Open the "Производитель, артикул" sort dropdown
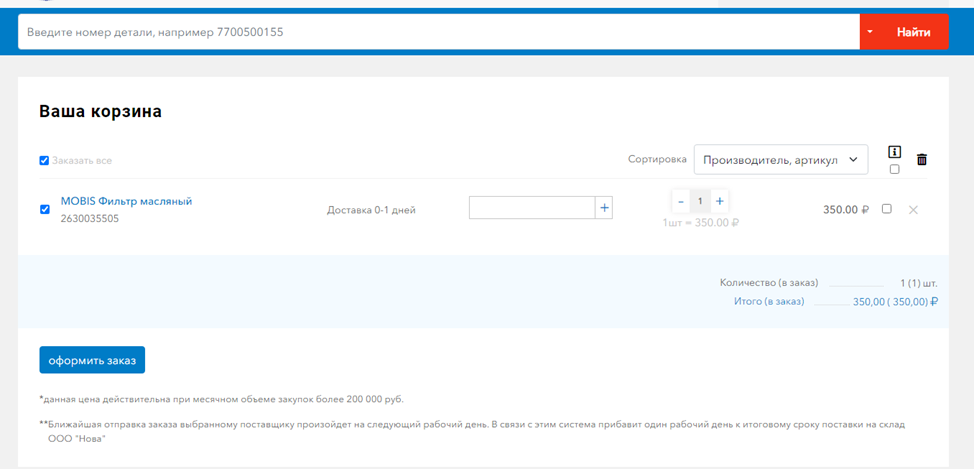Viewport: 974px width, 469px height. pos(780,159)
